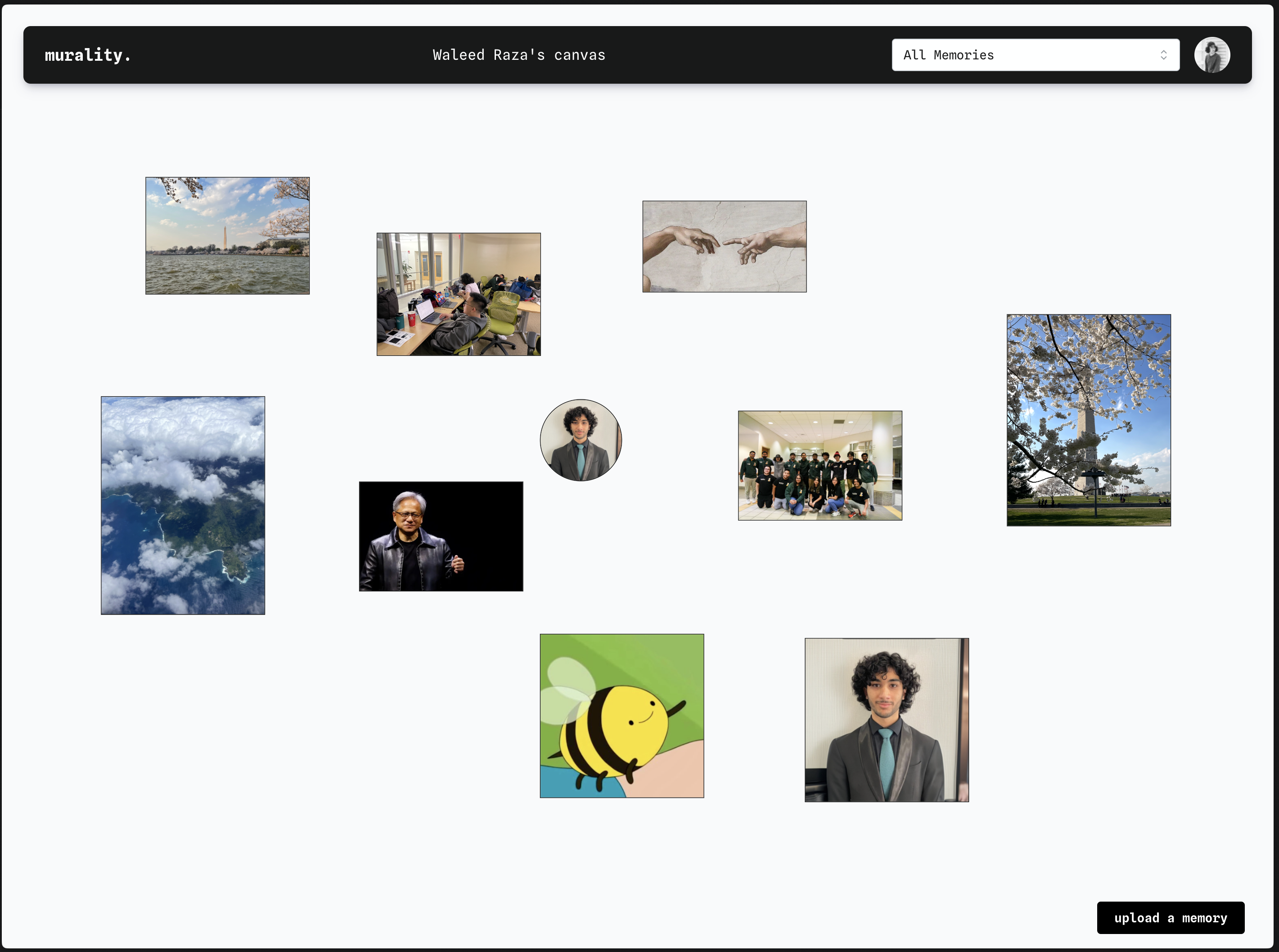Open the cherry blossom monument photo

click(x=1088, y=420)
